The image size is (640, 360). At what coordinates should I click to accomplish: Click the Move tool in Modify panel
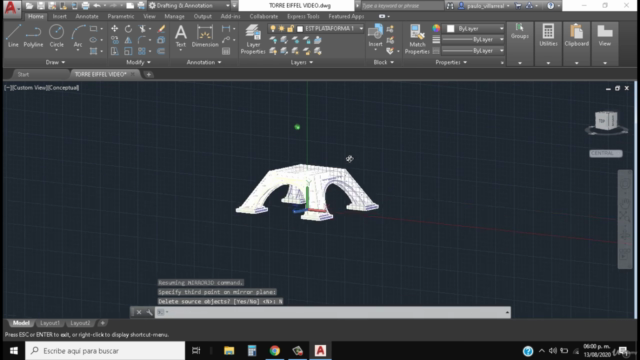[x=115, y=29]
